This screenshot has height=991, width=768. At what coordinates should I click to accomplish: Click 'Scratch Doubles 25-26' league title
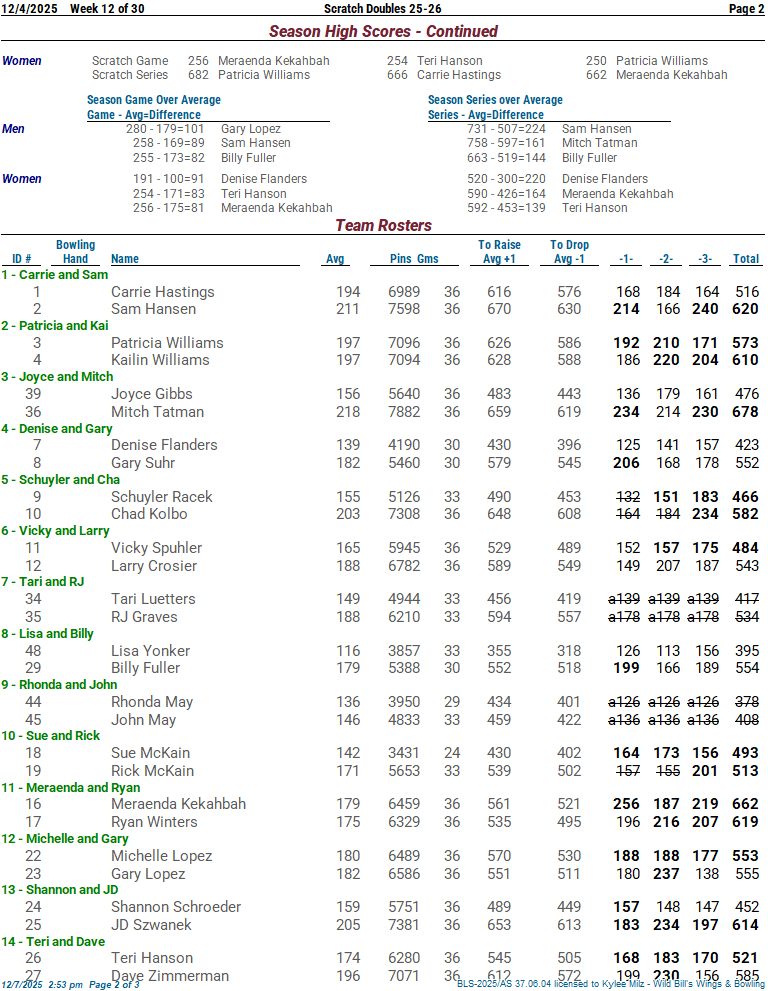pos(382,8)
